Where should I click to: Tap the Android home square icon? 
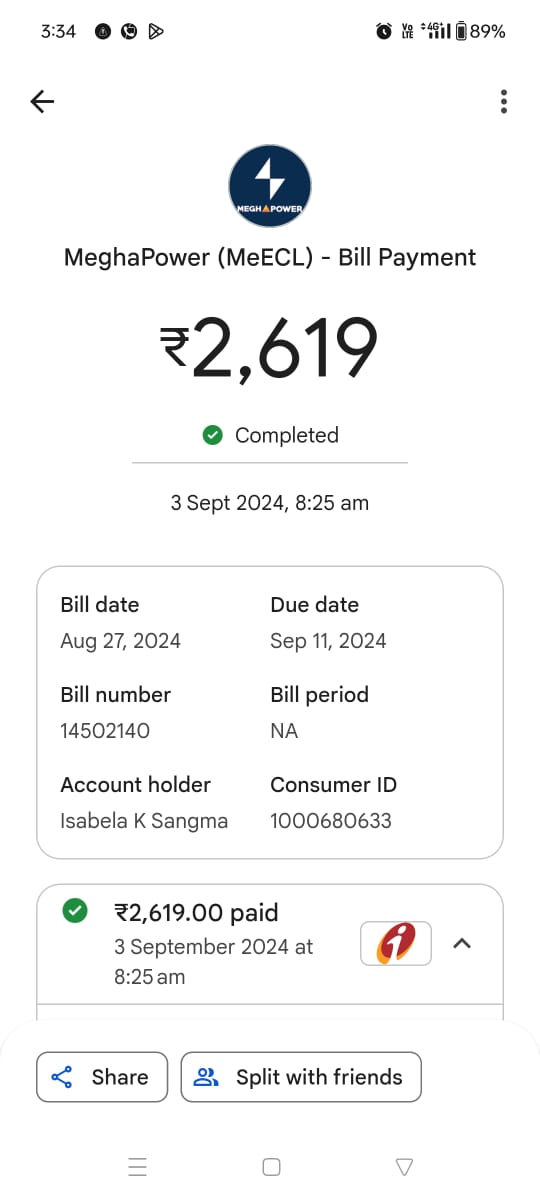(271, 1166)
